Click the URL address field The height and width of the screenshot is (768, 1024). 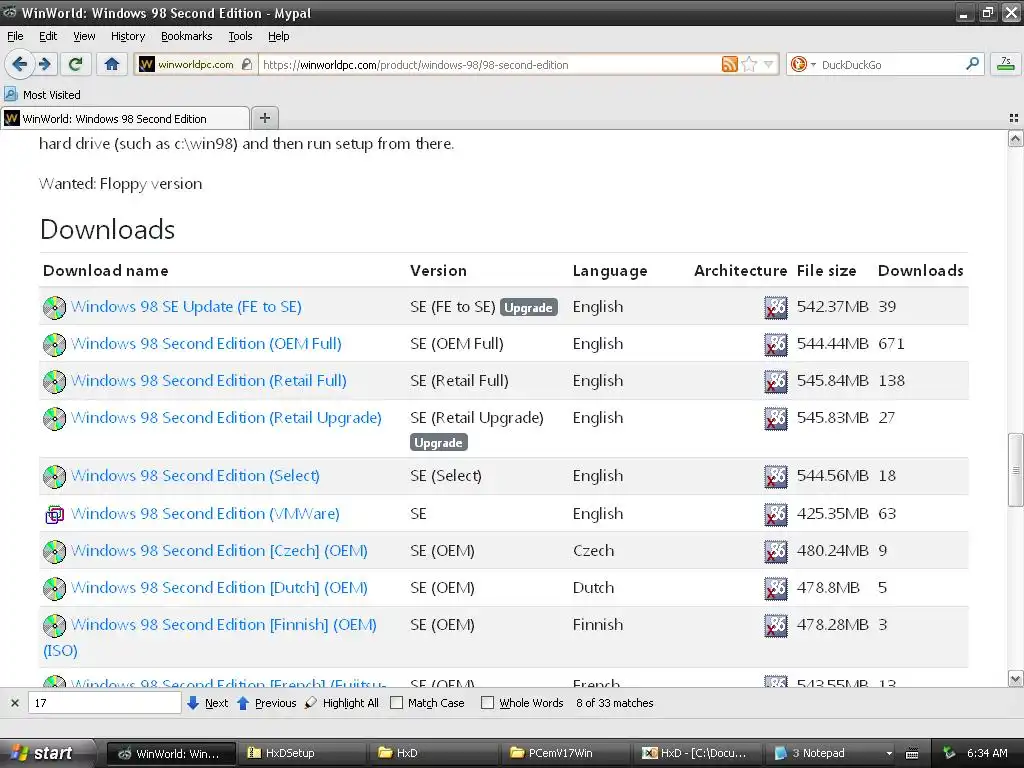(488, 65)
